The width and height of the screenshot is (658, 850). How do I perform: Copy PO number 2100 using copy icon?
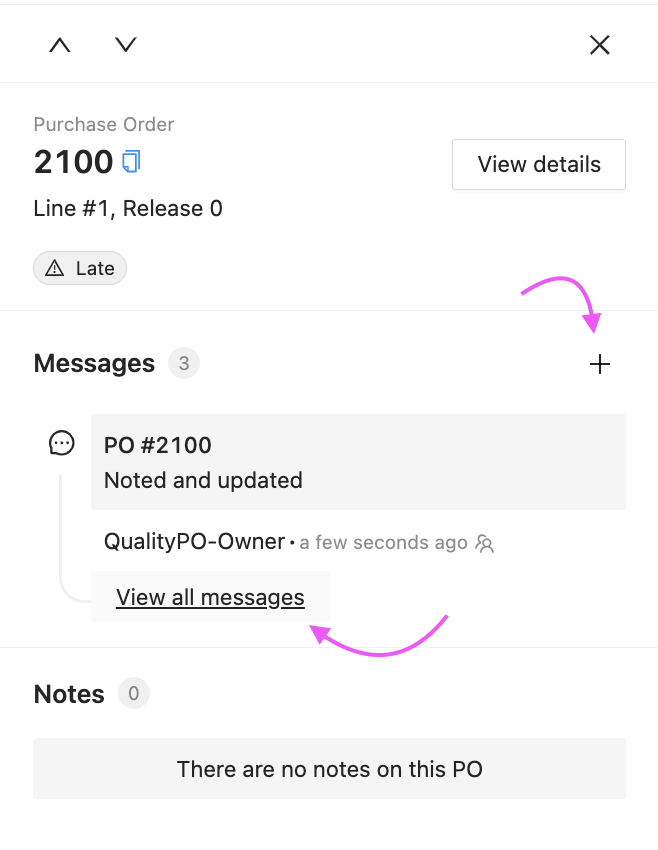coord(131,162)
